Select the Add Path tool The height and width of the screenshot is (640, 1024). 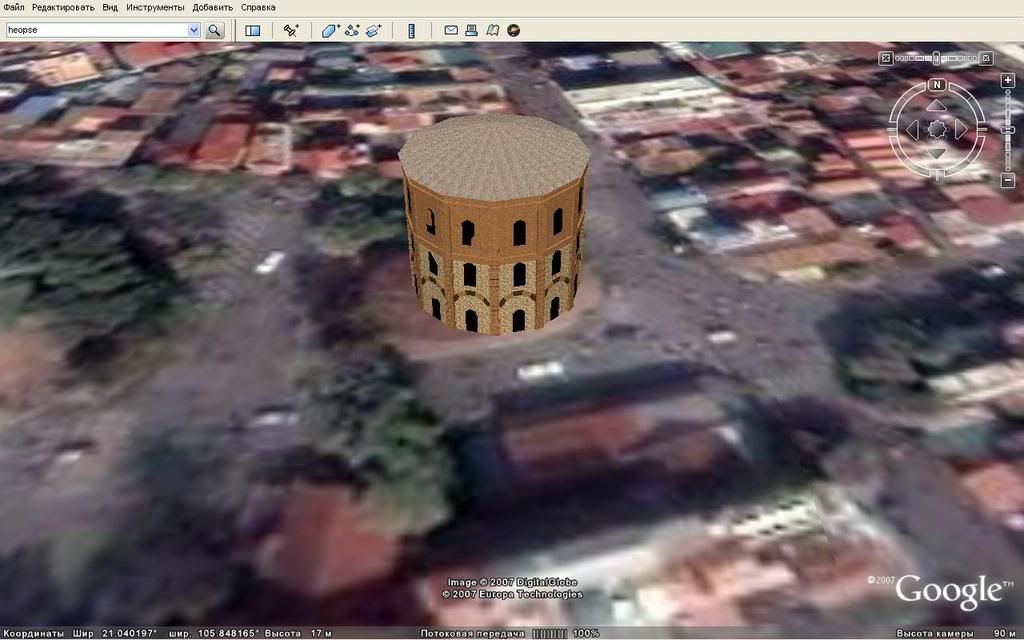coord(352,30)
